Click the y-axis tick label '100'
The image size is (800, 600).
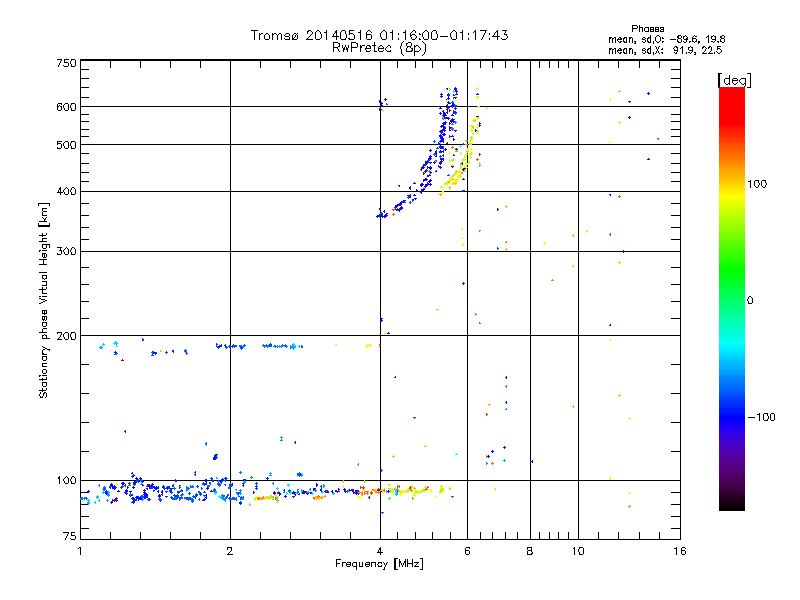66,481
